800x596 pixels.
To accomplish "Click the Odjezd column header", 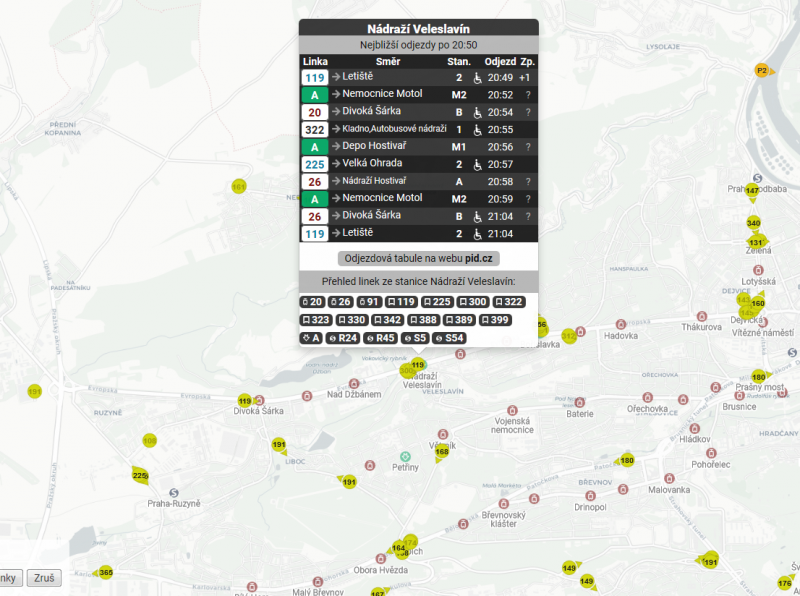I will [500, 62].
